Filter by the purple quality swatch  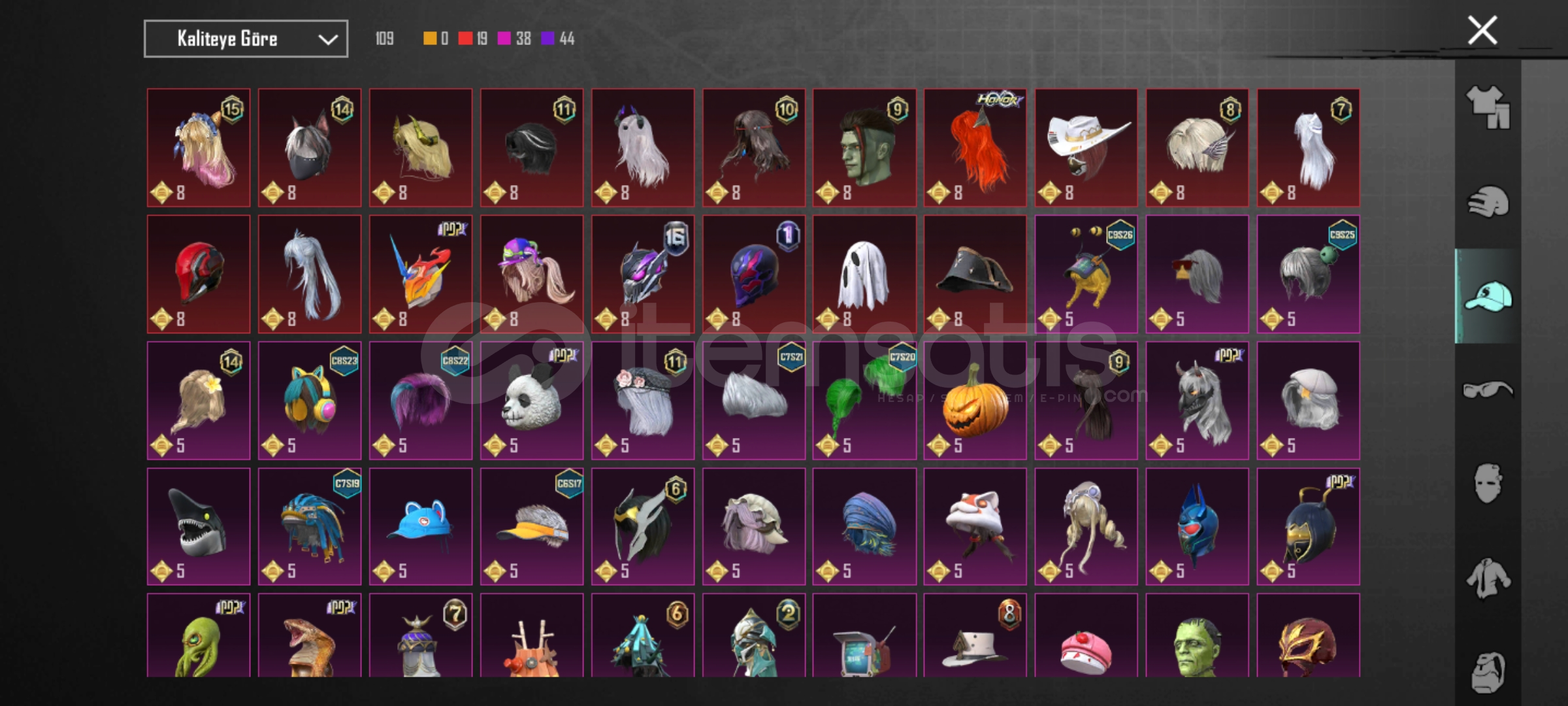click(547, 39)
